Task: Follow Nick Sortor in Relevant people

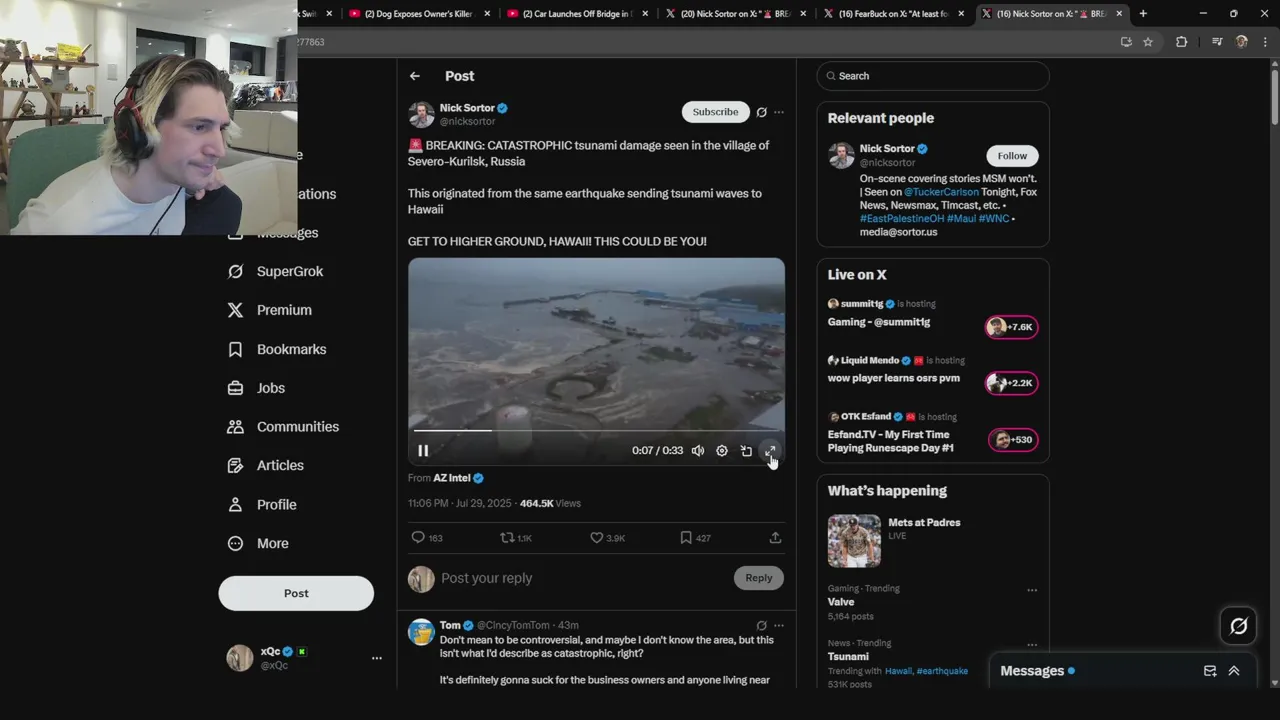Action: pyautogui.click(x=1012, y=156)
